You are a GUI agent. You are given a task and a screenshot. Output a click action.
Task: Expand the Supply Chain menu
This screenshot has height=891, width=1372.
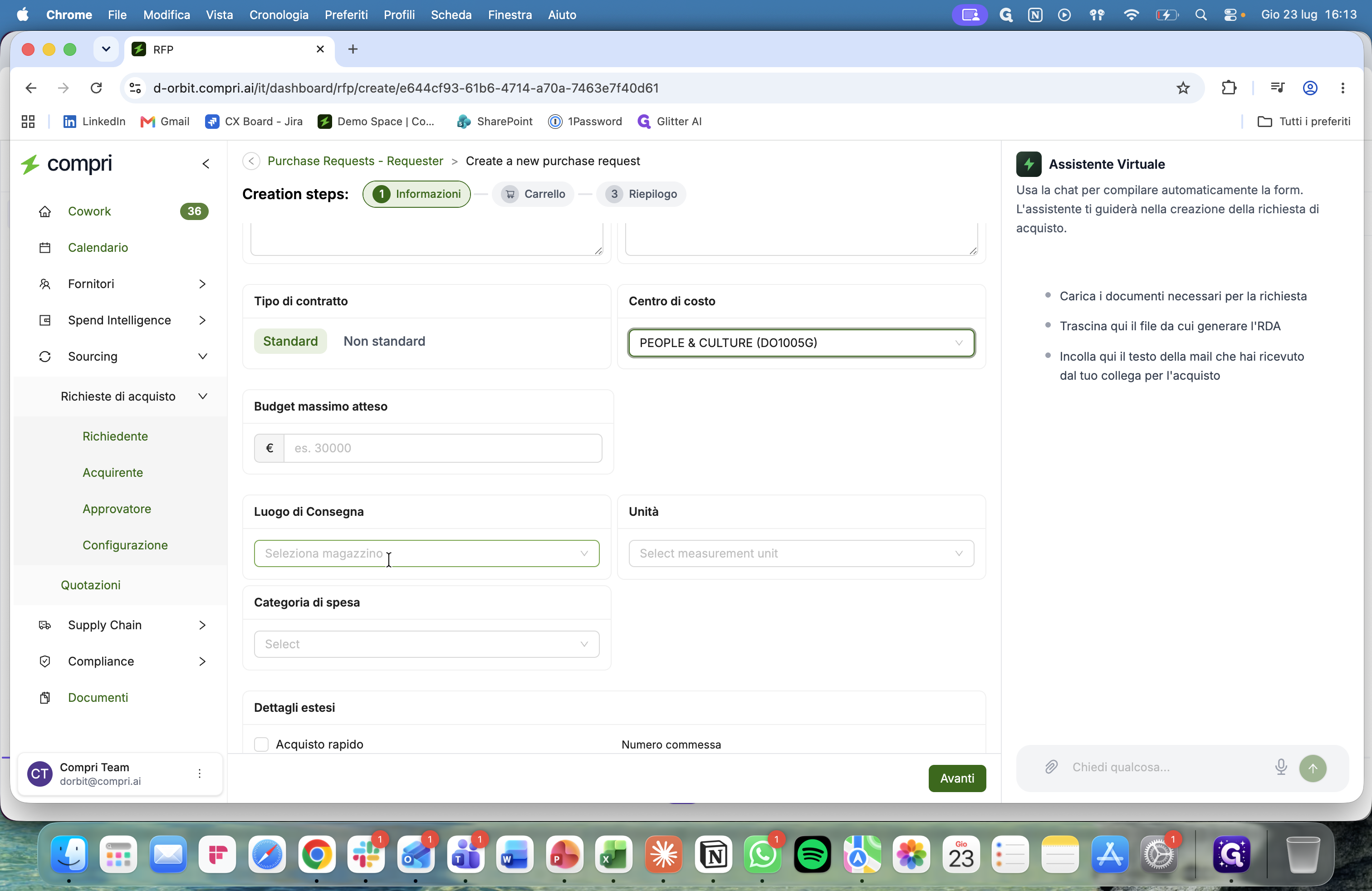point(202,625)
